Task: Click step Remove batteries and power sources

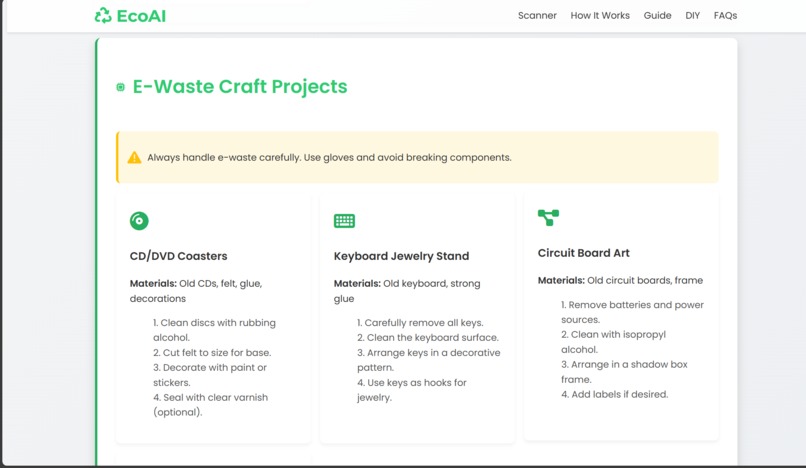Action: point(632,312)
